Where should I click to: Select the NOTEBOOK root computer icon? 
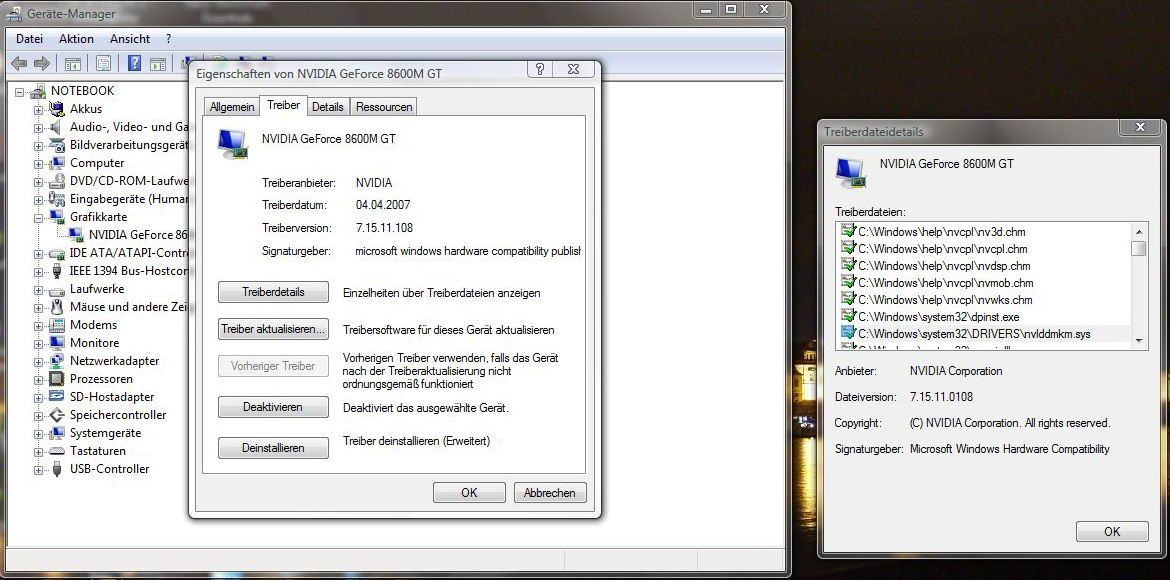pos(38,91)
